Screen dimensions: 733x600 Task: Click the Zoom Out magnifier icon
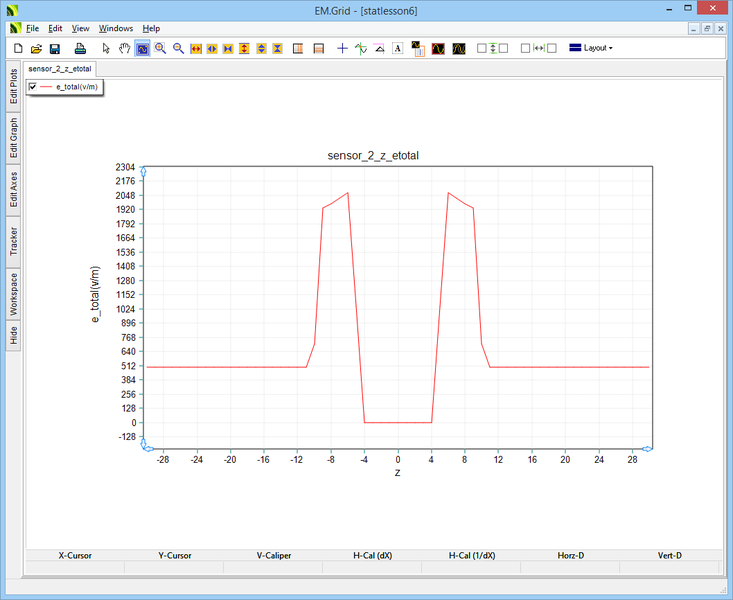click(178, 48)
